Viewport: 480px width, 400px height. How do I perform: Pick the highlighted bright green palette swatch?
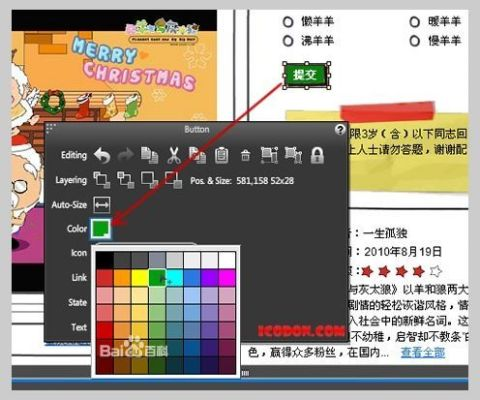[157, 278]
